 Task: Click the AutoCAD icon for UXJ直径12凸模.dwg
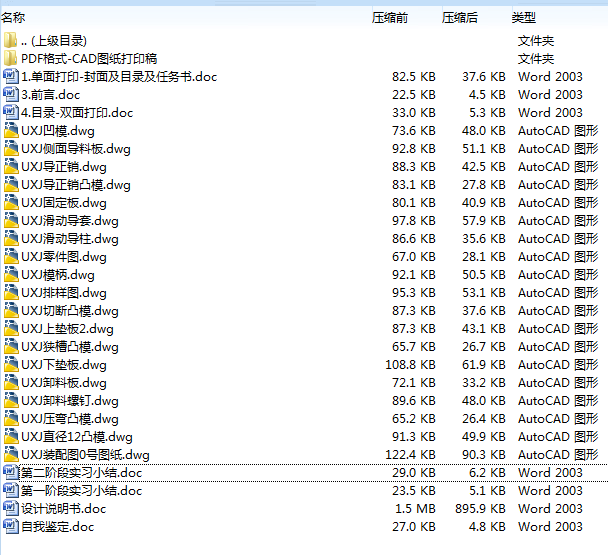[x=11, y=437]
